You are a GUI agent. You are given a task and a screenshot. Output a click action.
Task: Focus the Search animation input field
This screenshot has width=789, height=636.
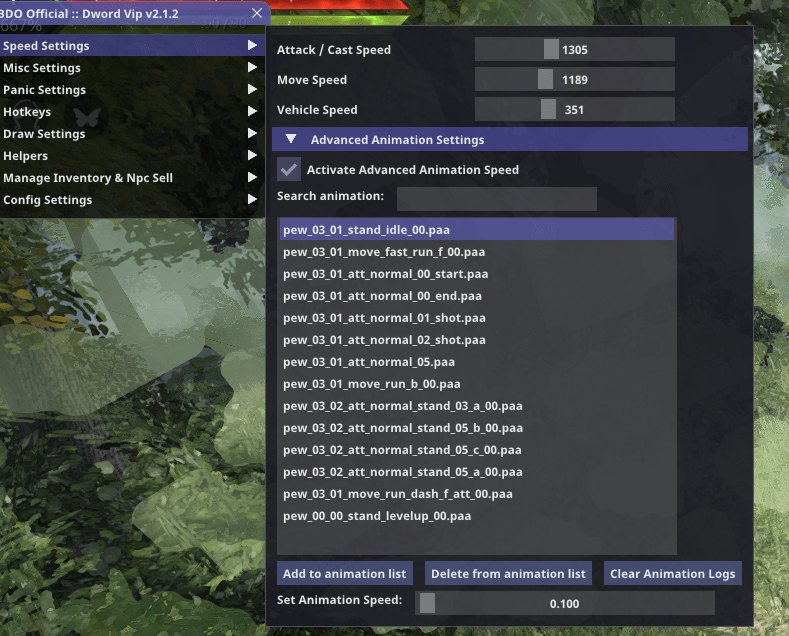(497, 199)
